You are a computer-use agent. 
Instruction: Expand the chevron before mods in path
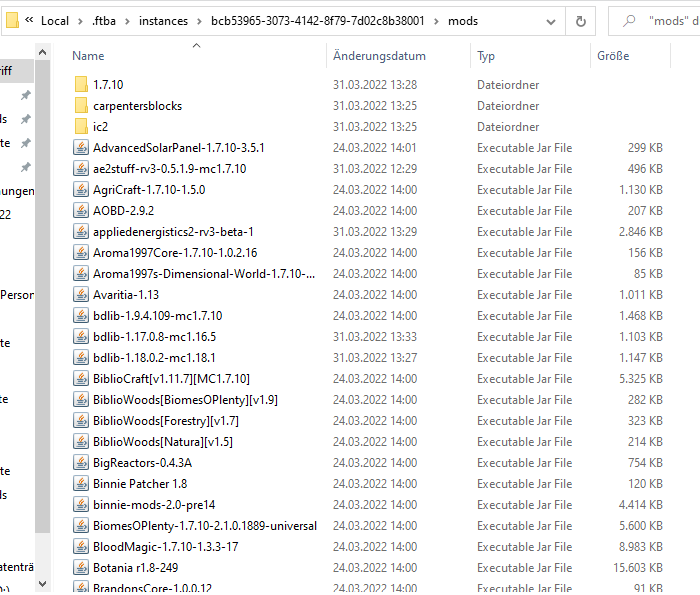(436, 21)
